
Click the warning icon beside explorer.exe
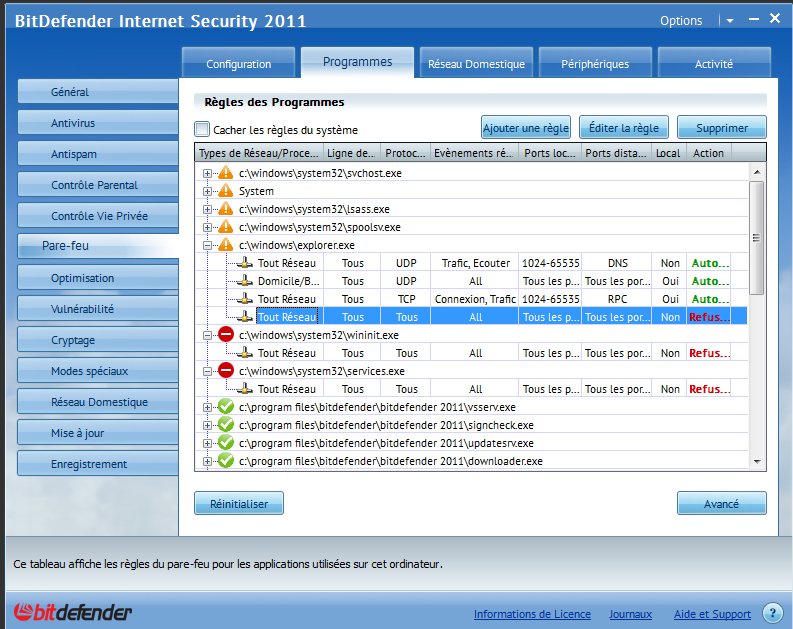226,245
